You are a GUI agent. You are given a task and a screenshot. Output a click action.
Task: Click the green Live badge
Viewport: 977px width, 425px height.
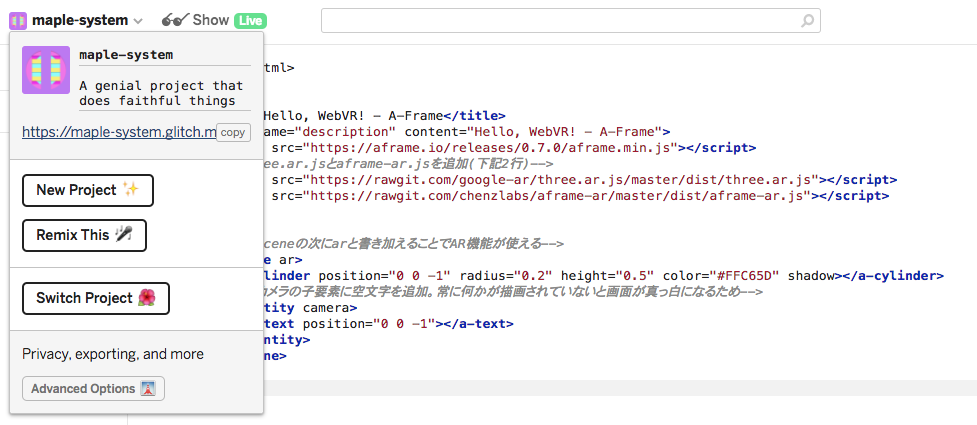250,21
